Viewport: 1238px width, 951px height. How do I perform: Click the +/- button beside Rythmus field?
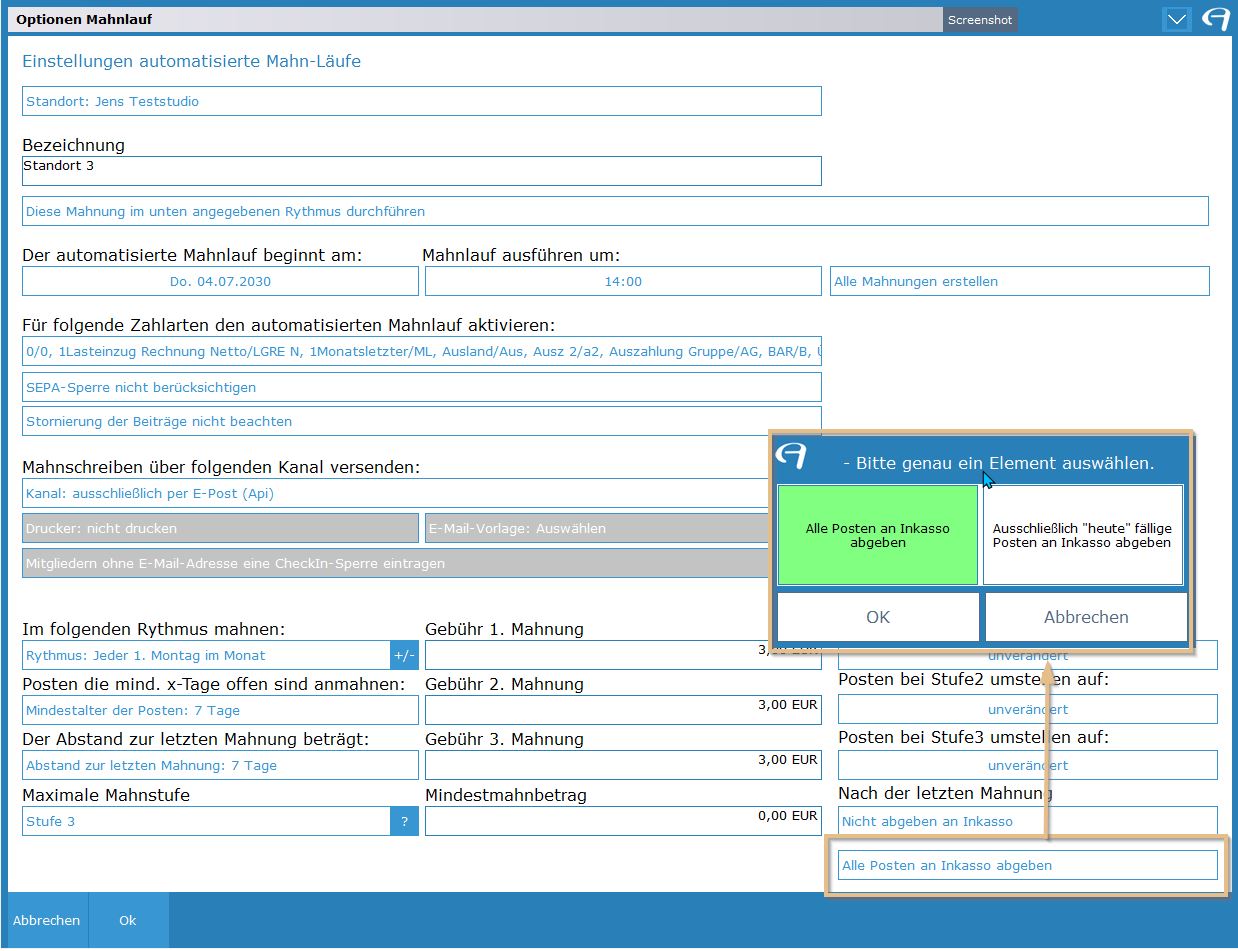404,656
